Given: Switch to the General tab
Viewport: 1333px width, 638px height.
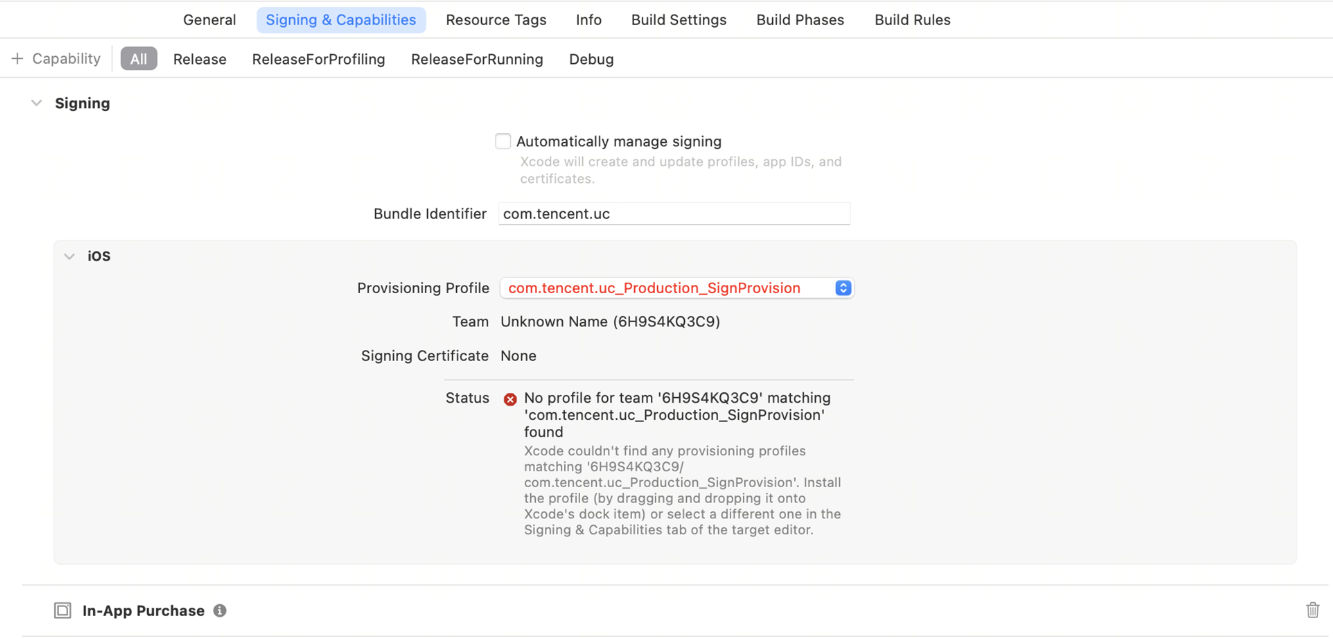Looking at the screenshot, I should click(x=209, y=19).
